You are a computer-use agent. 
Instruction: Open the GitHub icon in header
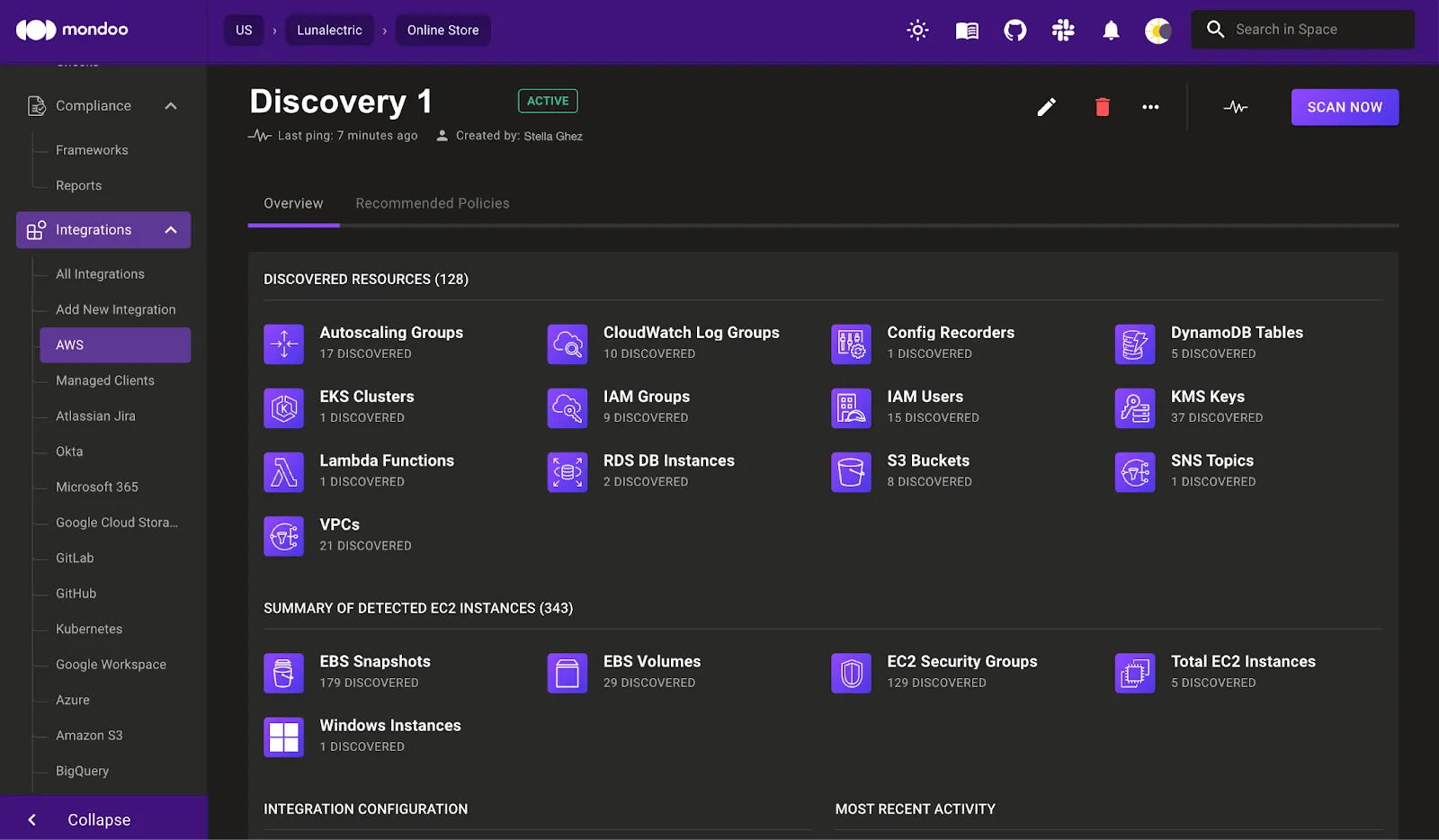click(x=1015, y=31)
